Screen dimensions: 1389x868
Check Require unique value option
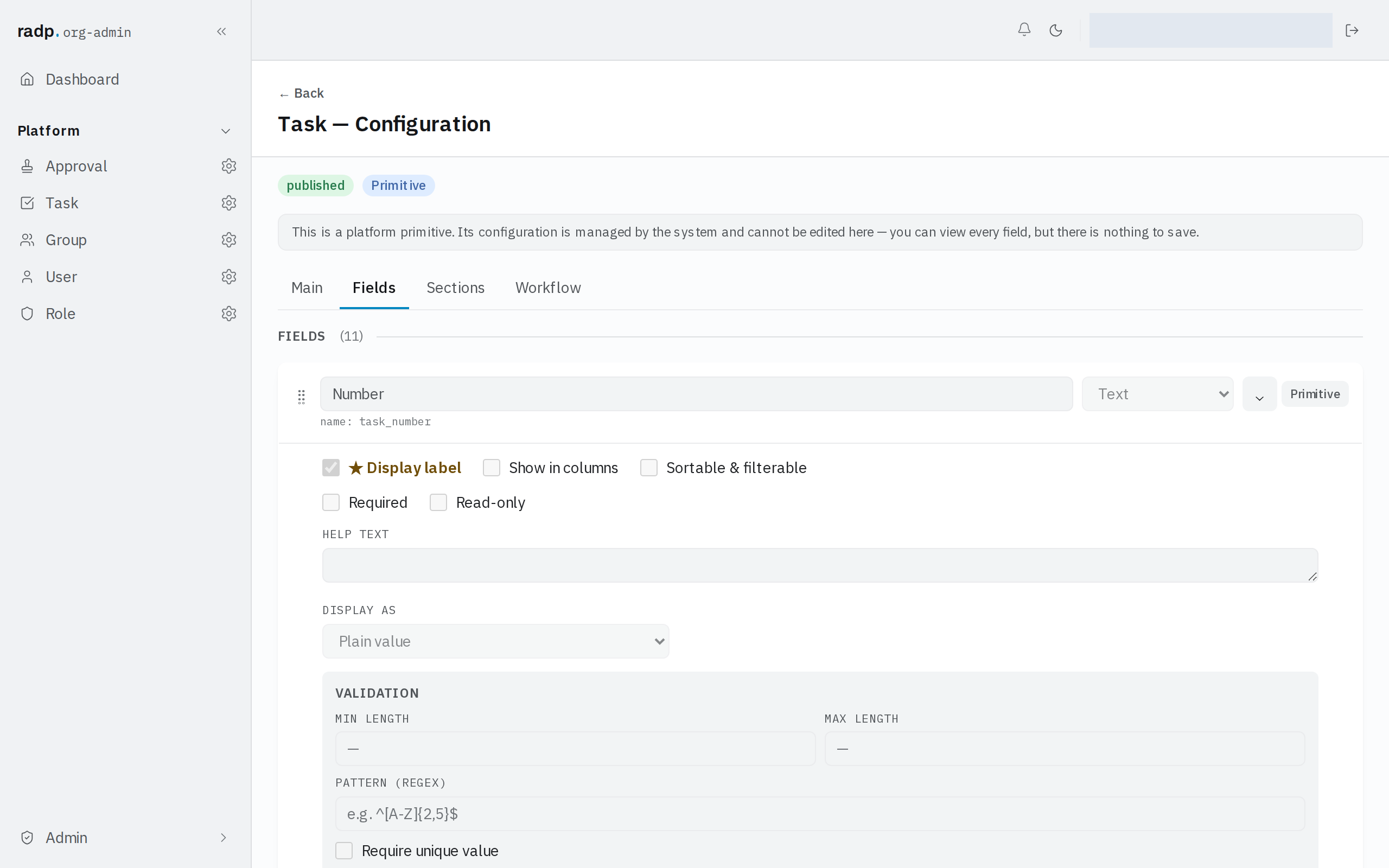[x=344, y=850]
